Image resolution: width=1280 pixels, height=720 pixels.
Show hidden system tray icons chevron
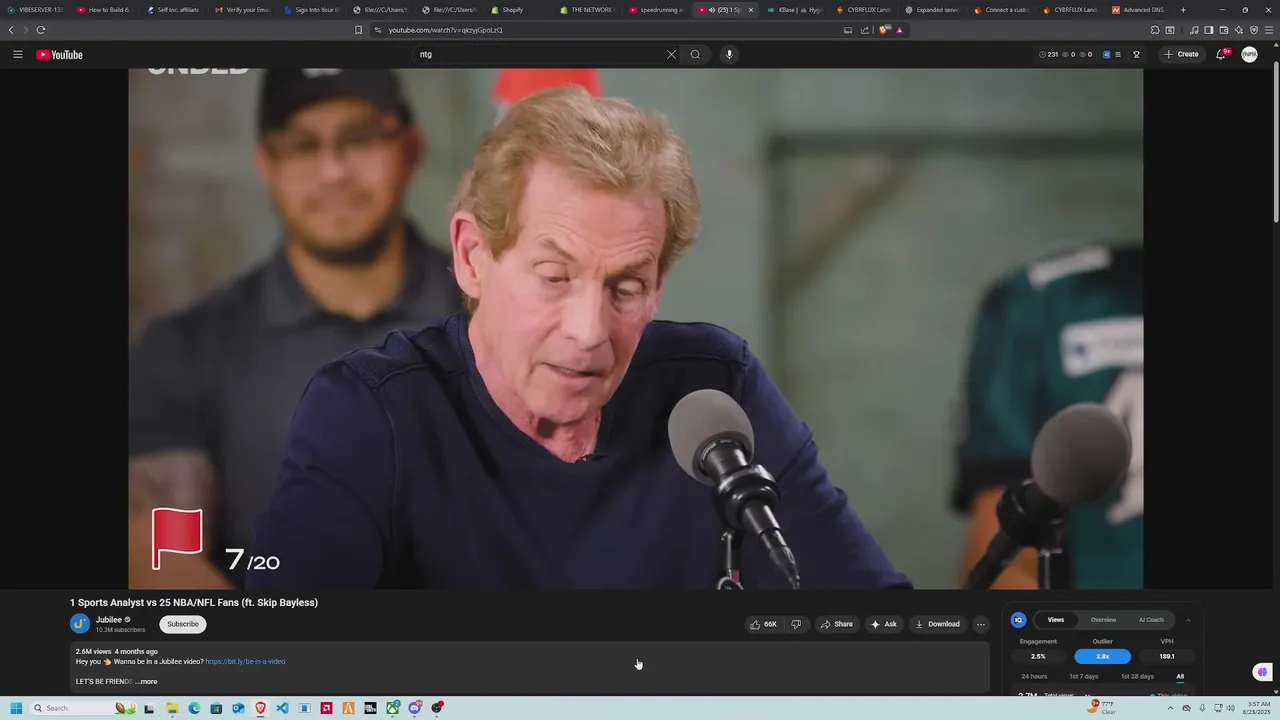point(1170,708)
